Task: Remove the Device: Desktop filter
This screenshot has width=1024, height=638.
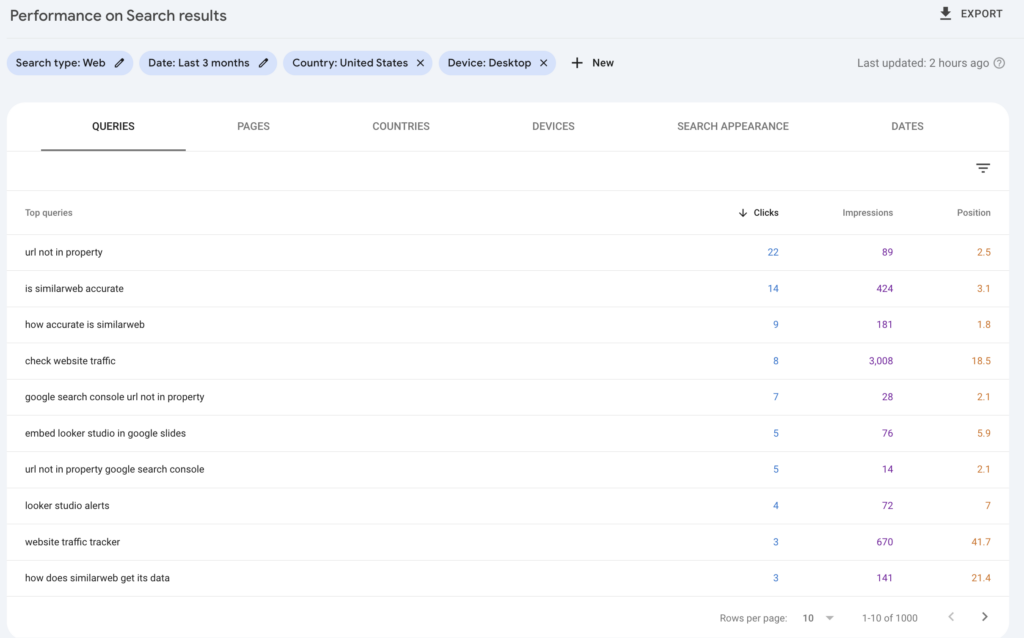Action: pos(543,63)
